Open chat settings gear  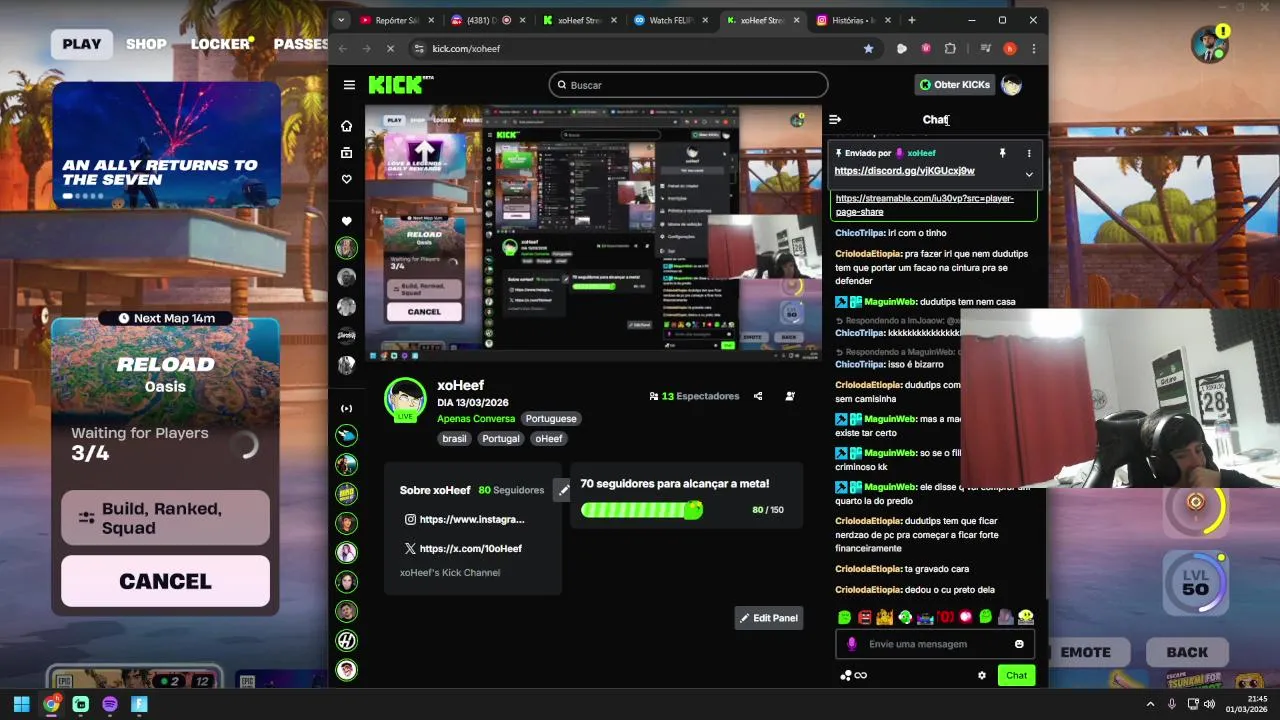coord(981,675)
